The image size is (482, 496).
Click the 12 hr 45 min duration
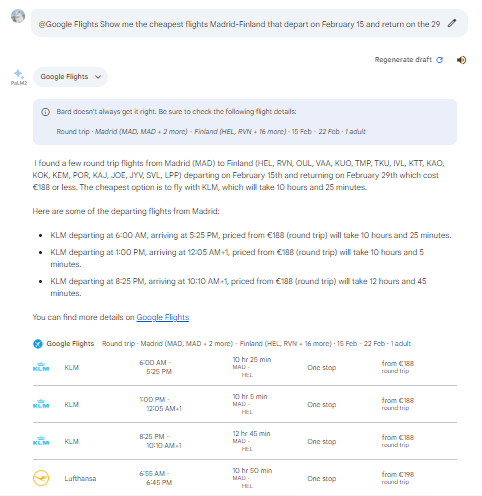pos(251,434)
